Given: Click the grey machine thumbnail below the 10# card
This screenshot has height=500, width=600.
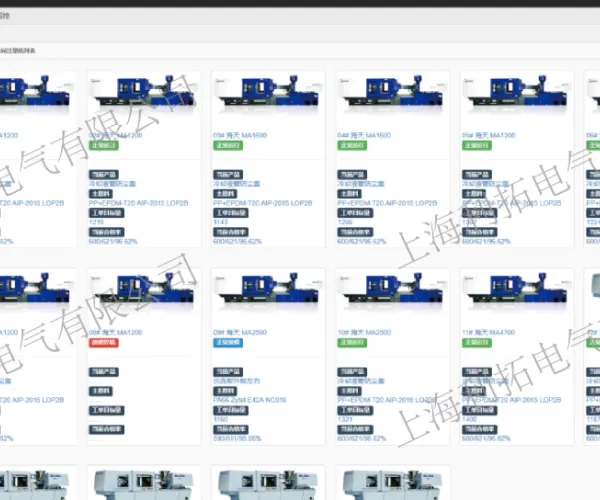Looking at the screenshot, I should (393, 484).
